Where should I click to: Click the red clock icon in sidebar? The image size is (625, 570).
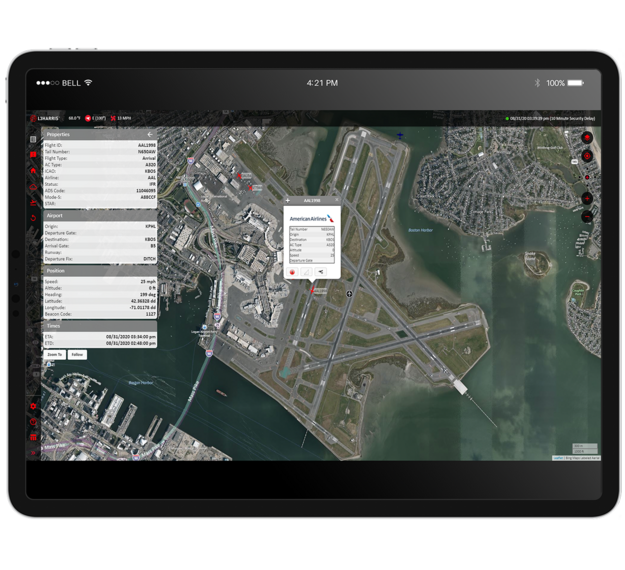point(33,422)
